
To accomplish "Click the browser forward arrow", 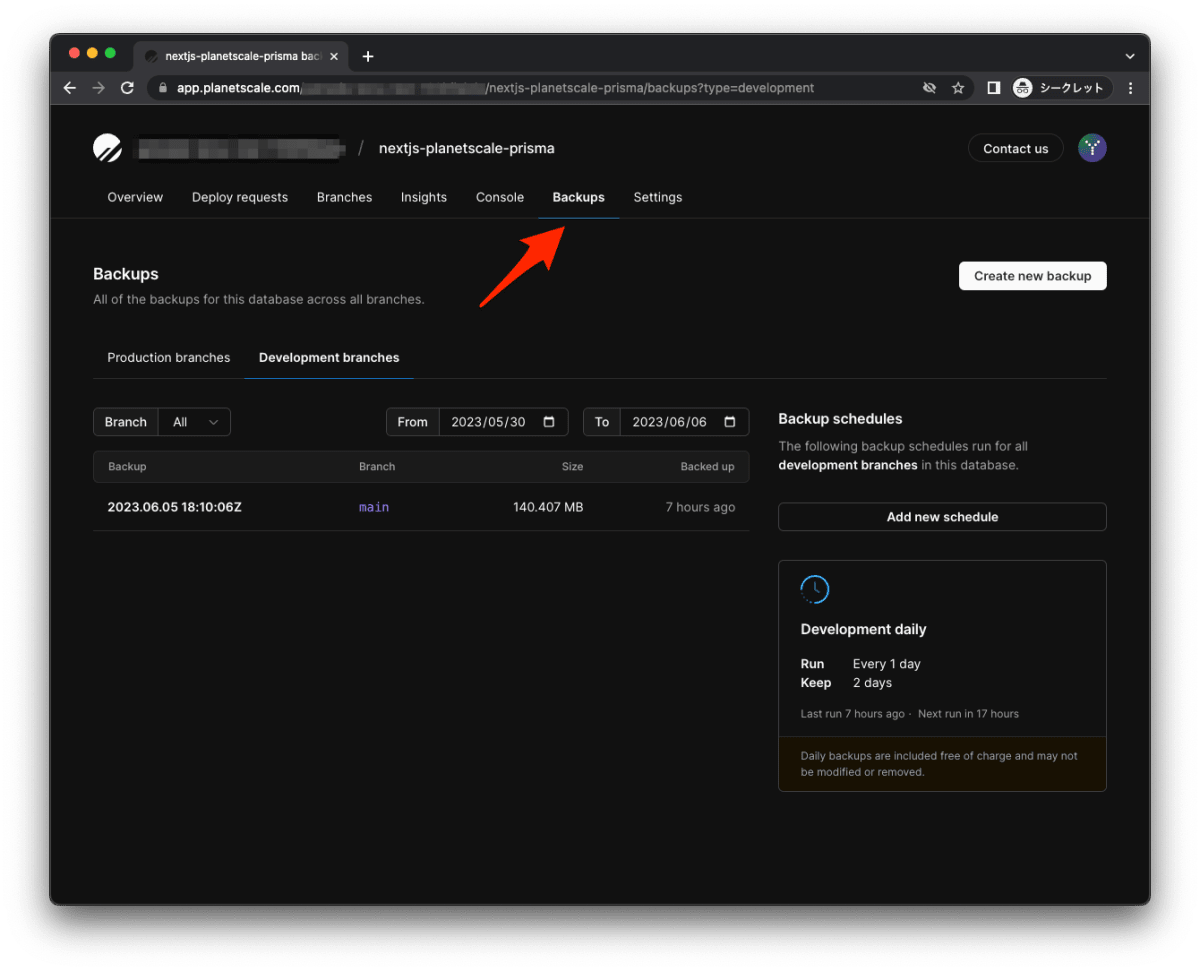I will point(98,88).
